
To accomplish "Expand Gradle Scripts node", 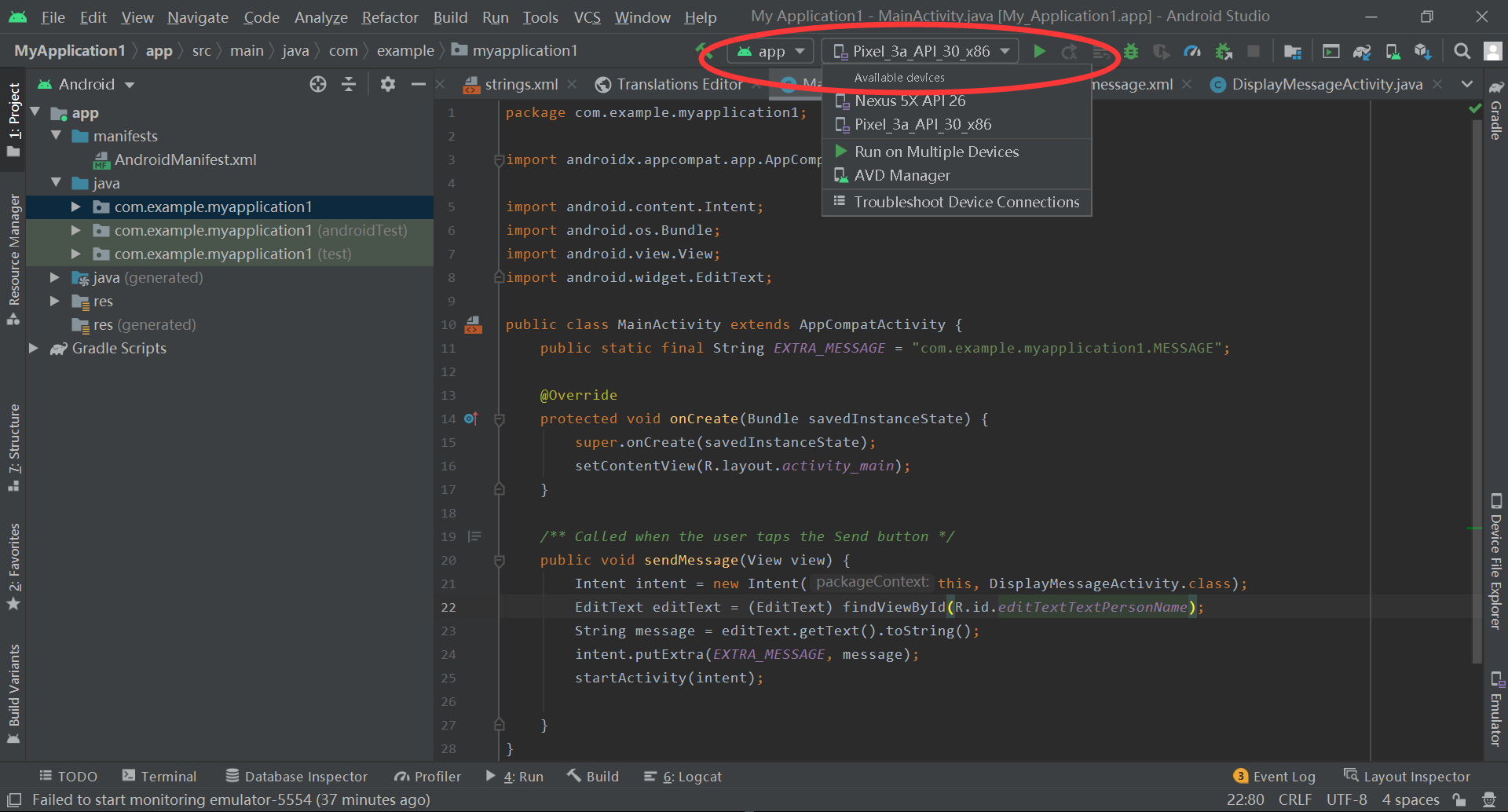I will [34, 348].
